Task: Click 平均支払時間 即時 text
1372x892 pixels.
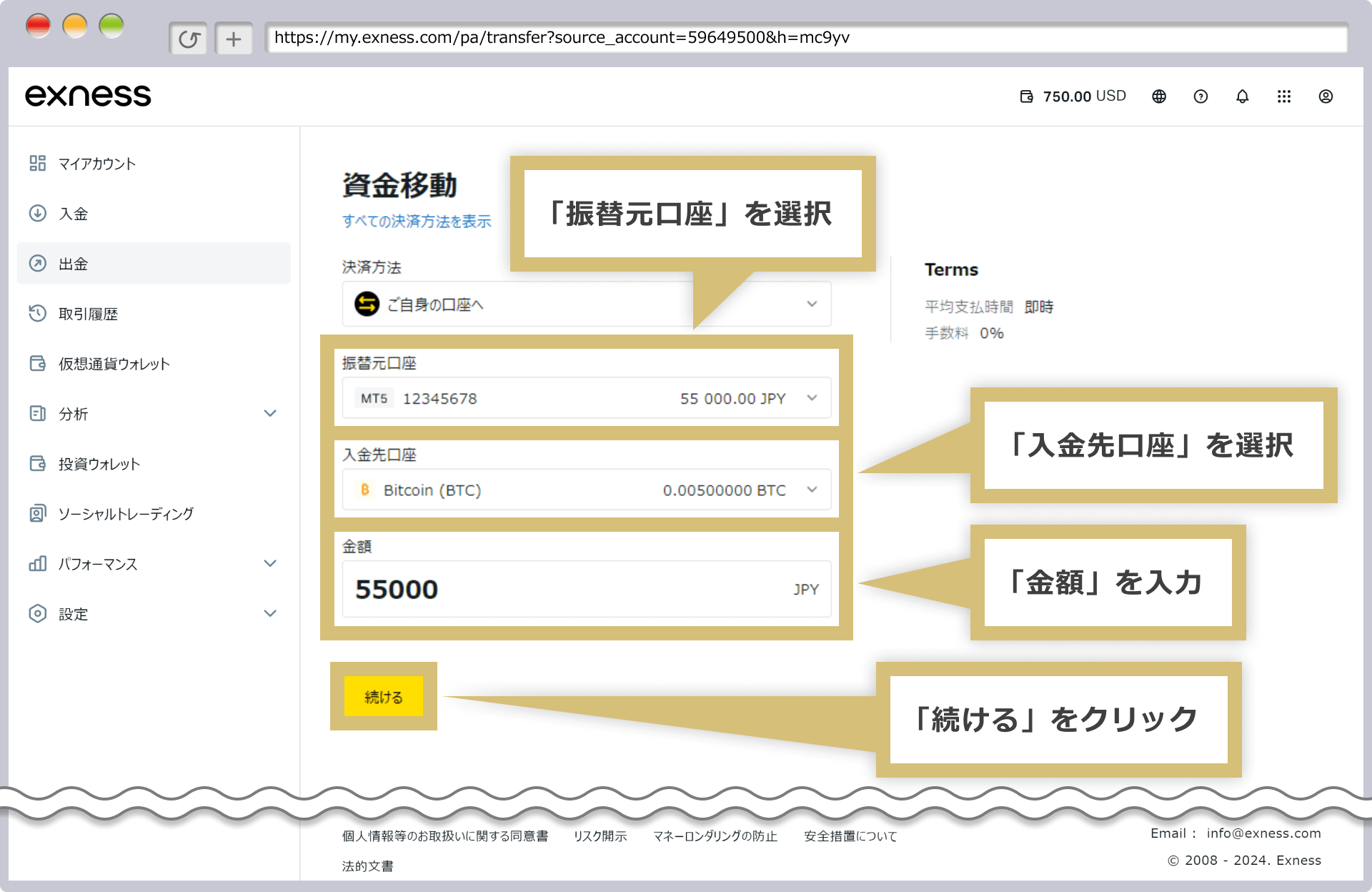Action: pos(989,307)
